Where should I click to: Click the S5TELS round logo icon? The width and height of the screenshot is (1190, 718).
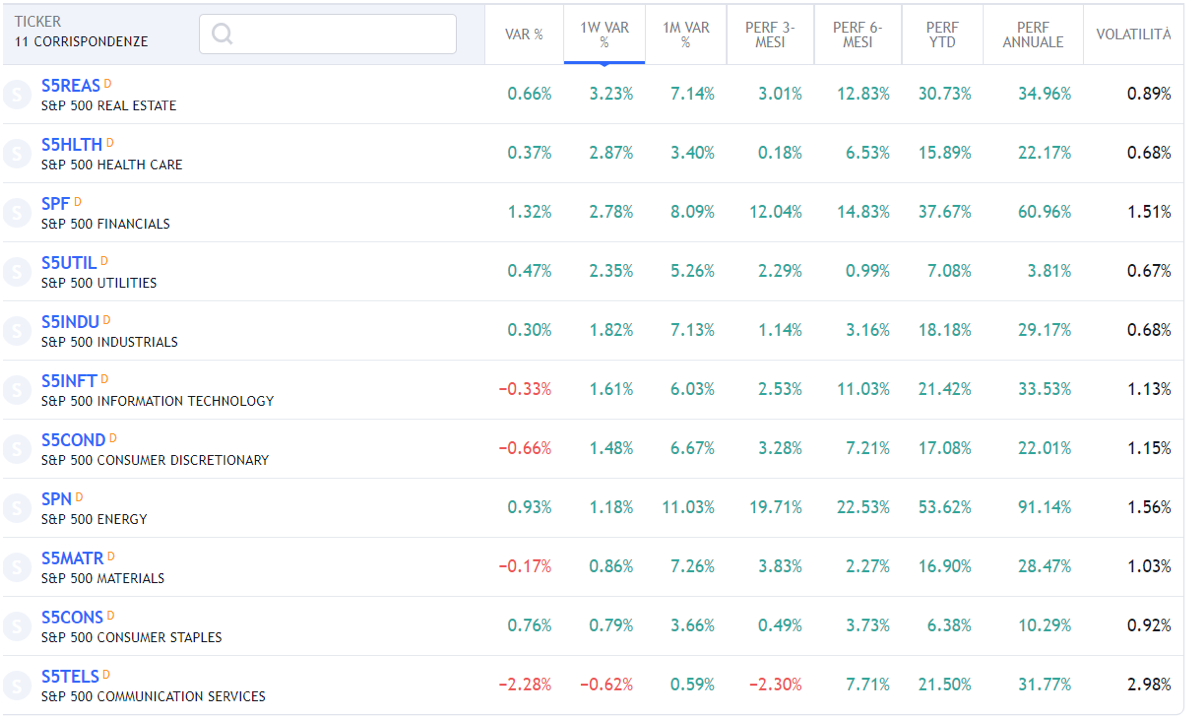click(17, 685)
